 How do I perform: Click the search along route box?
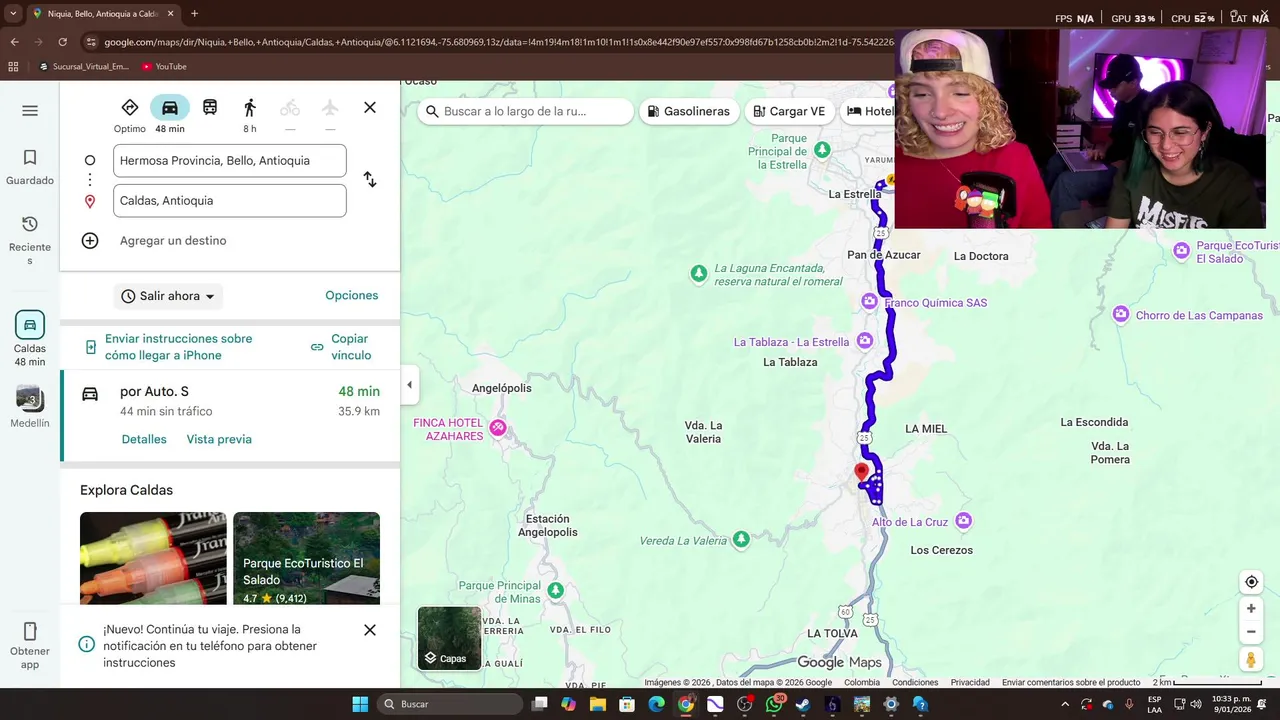point(526,111)
